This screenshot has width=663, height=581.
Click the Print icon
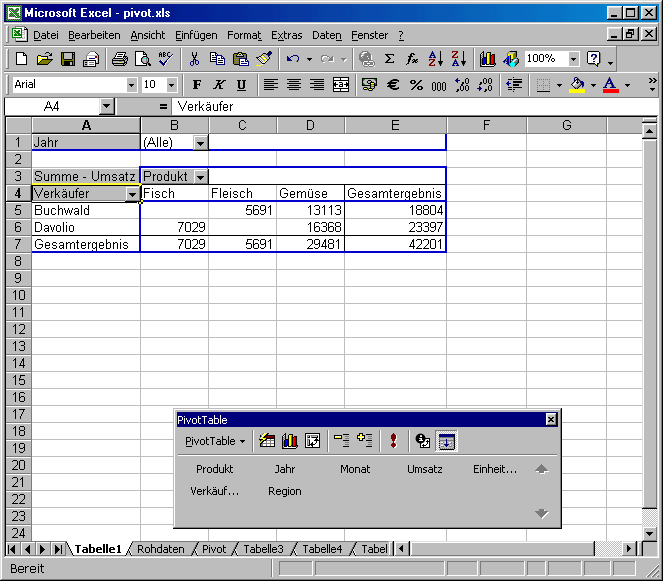119,59
